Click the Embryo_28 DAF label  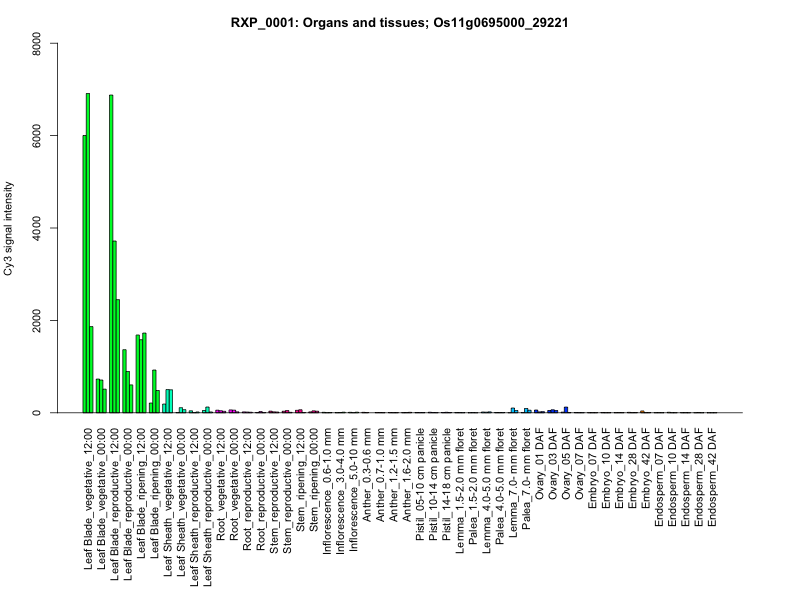click(632, 468)
